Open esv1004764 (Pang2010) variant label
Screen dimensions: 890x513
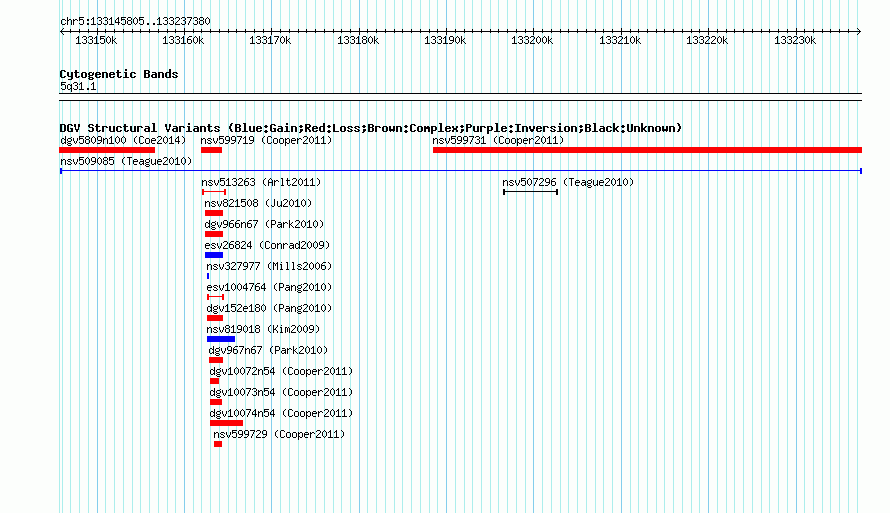point(269,287)
